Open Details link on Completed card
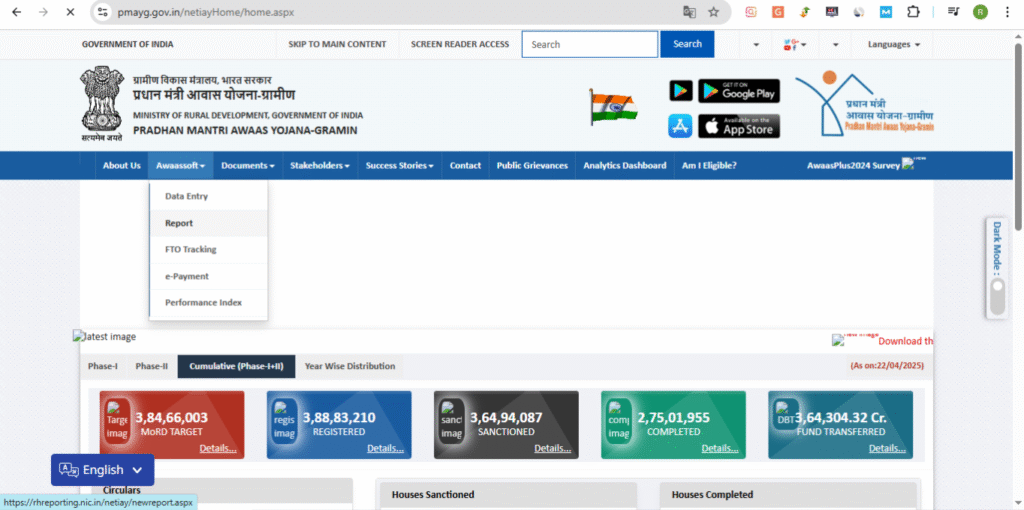 coord(720,449)
